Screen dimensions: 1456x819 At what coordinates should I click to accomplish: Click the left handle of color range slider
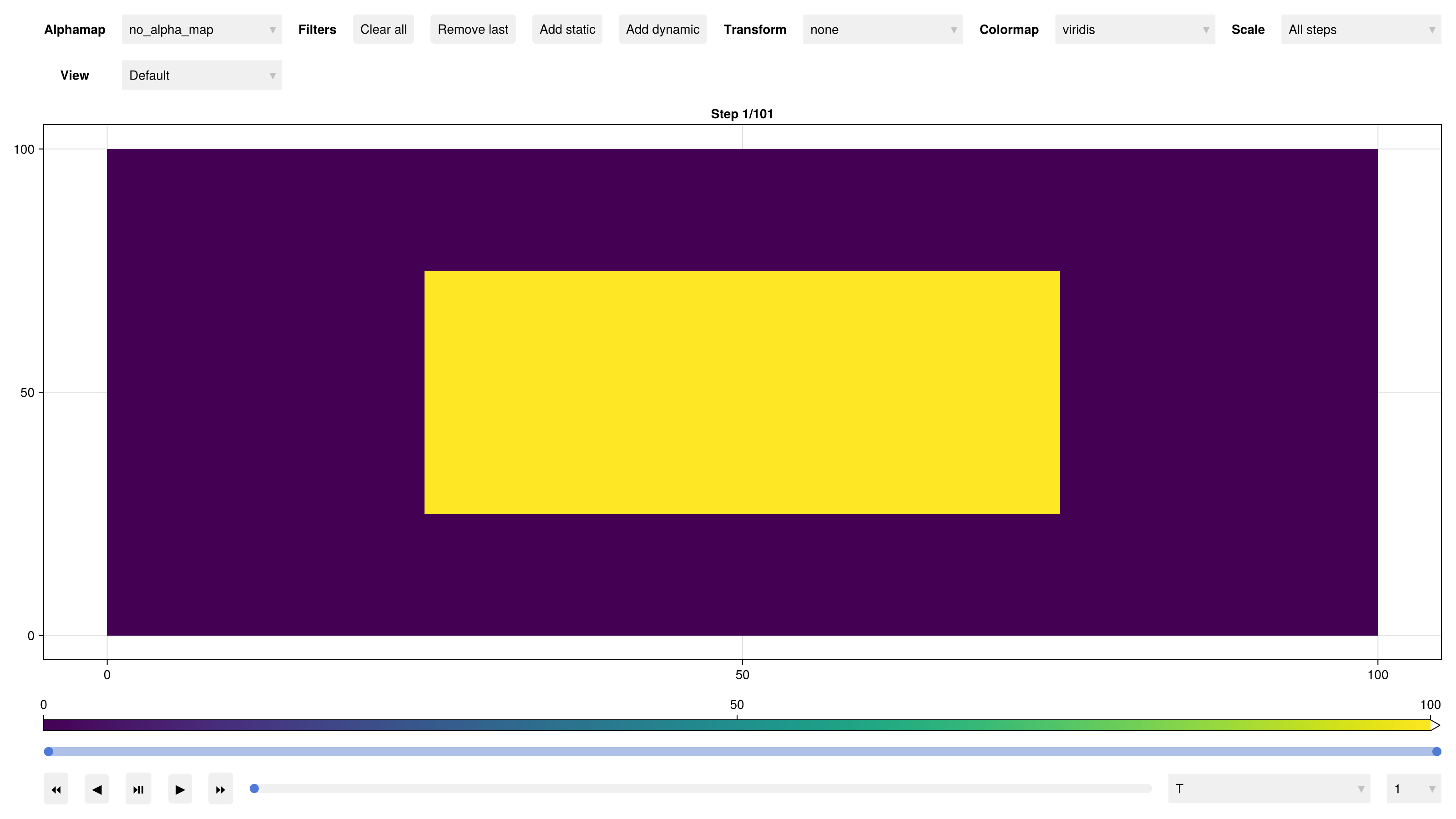49,751
